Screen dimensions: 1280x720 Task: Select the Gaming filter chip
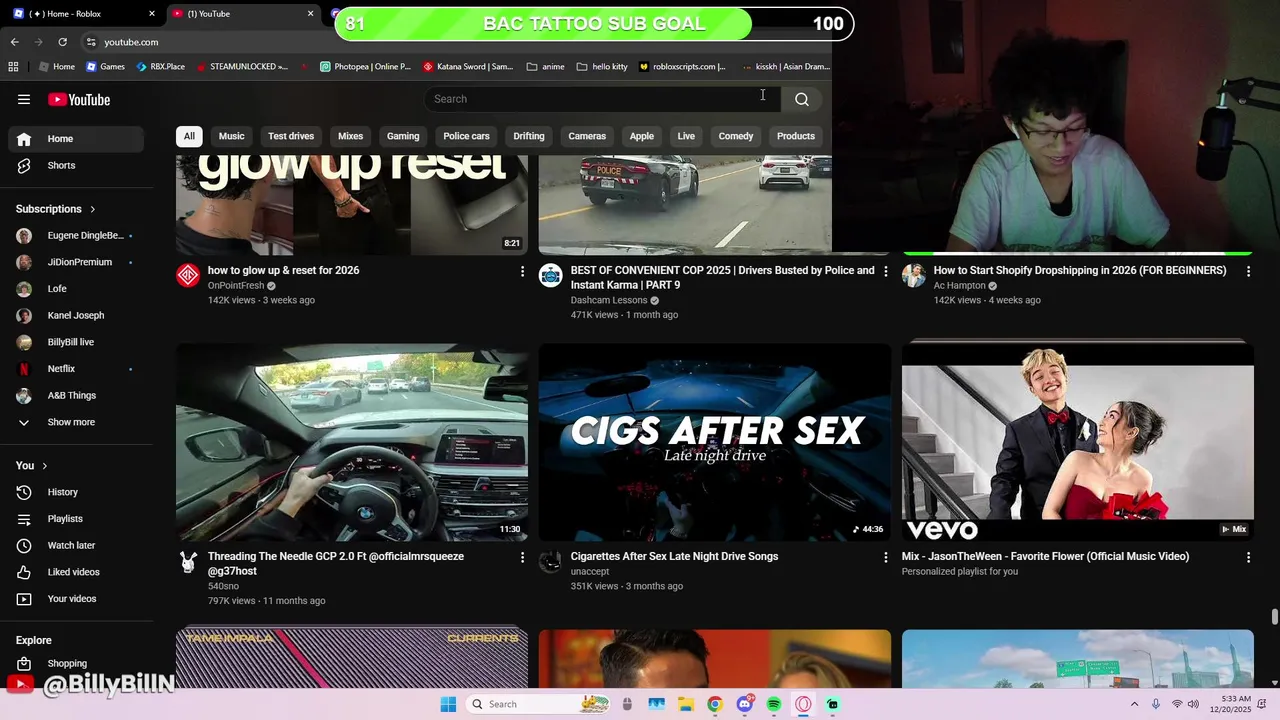[403, 136]
